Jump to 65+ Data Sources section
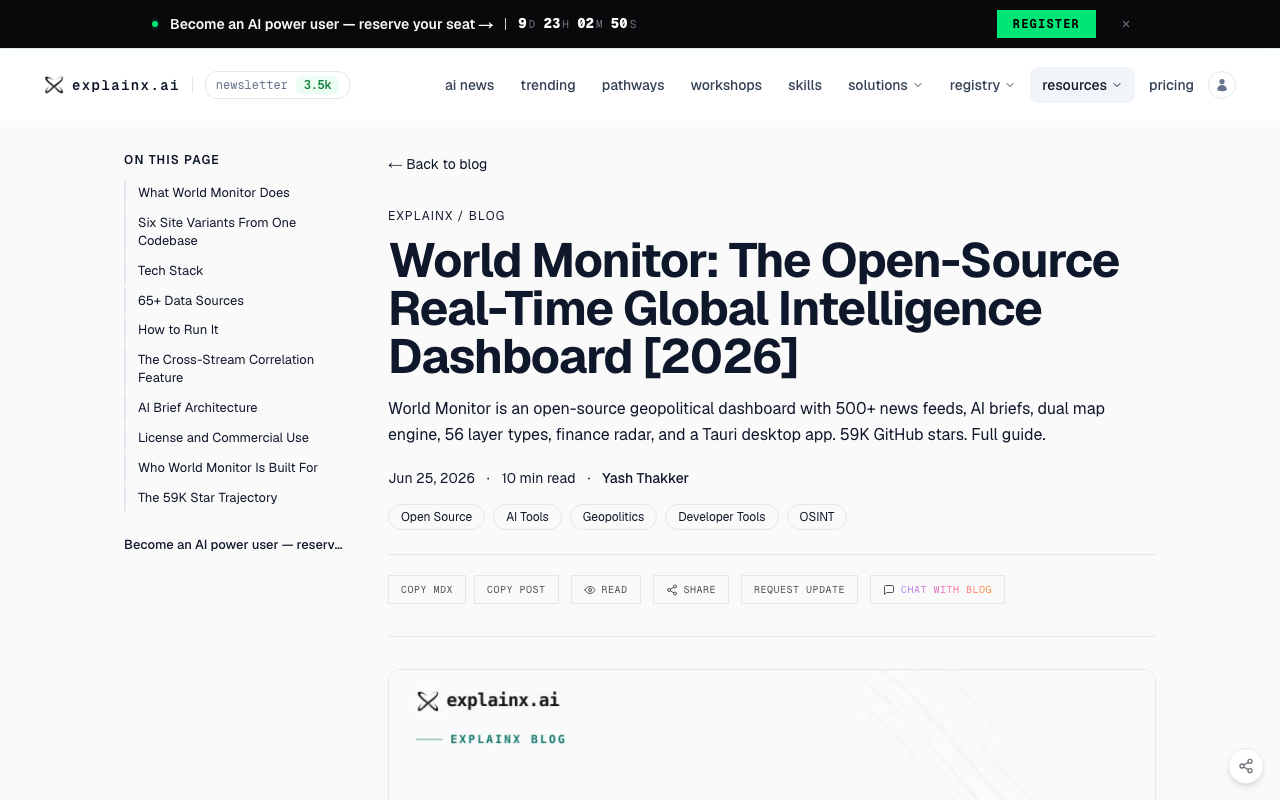The image size is (1280, 800). pyautogui.click(x=191, y=301)
